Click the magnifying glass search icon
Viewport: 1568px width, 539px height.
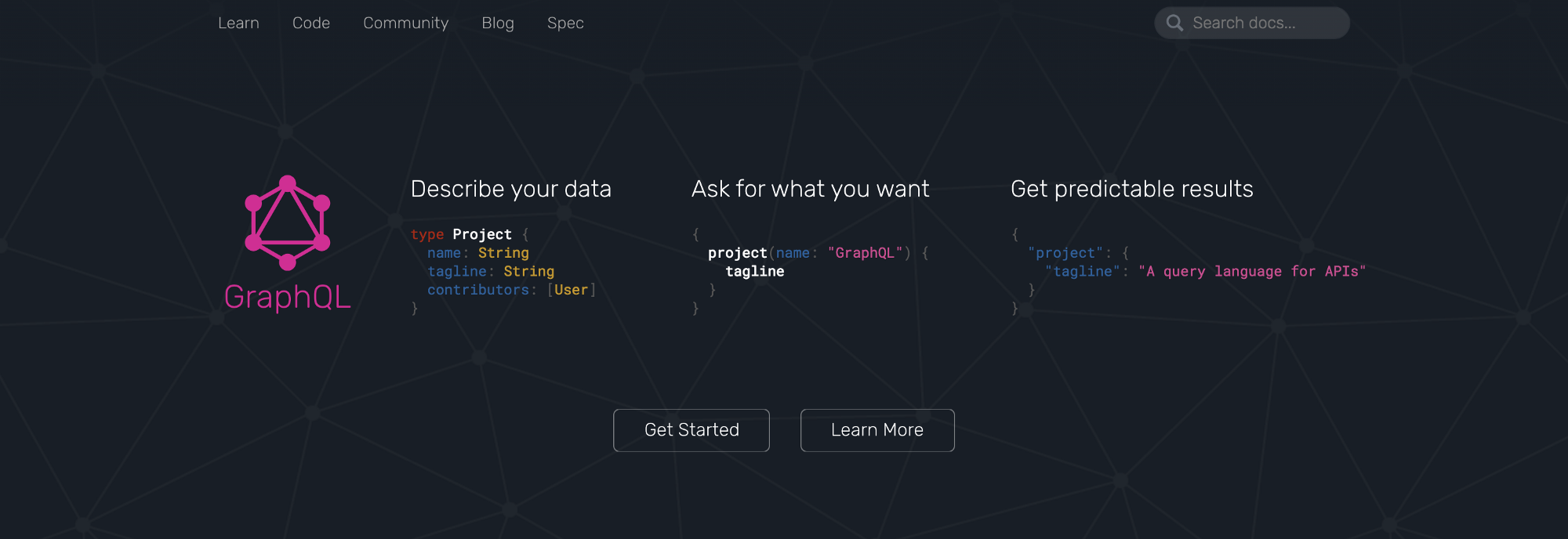pos(1174,23)
